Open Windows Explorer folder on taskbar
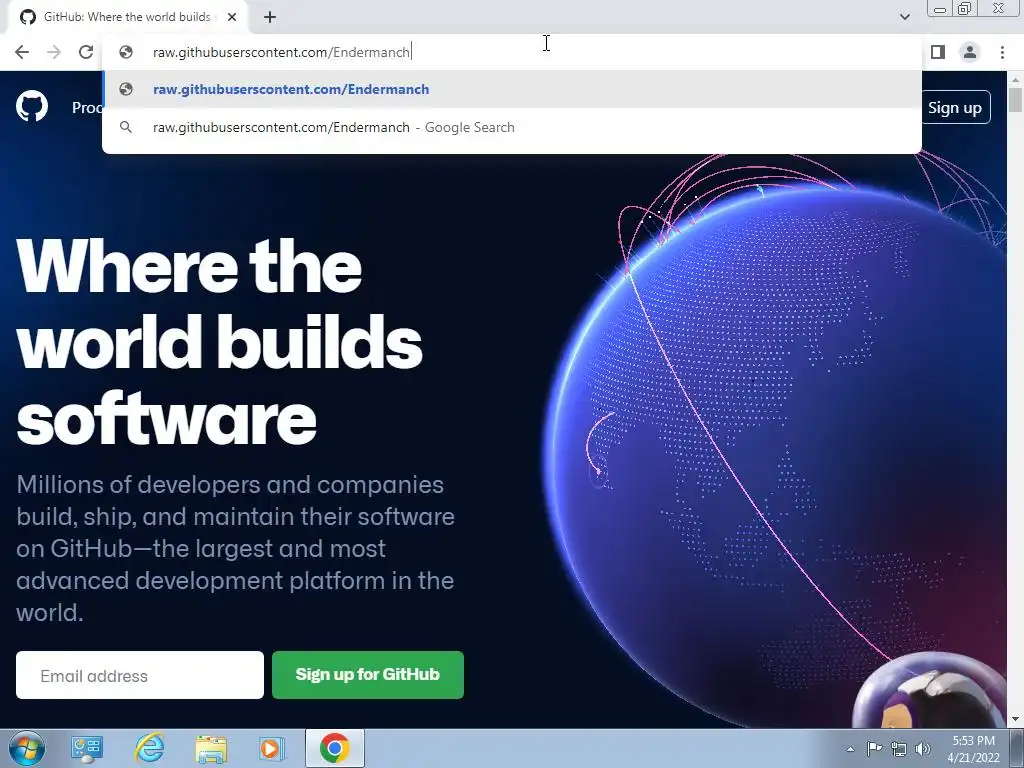This screenshot has height=768, width=1024. point(211,749)
